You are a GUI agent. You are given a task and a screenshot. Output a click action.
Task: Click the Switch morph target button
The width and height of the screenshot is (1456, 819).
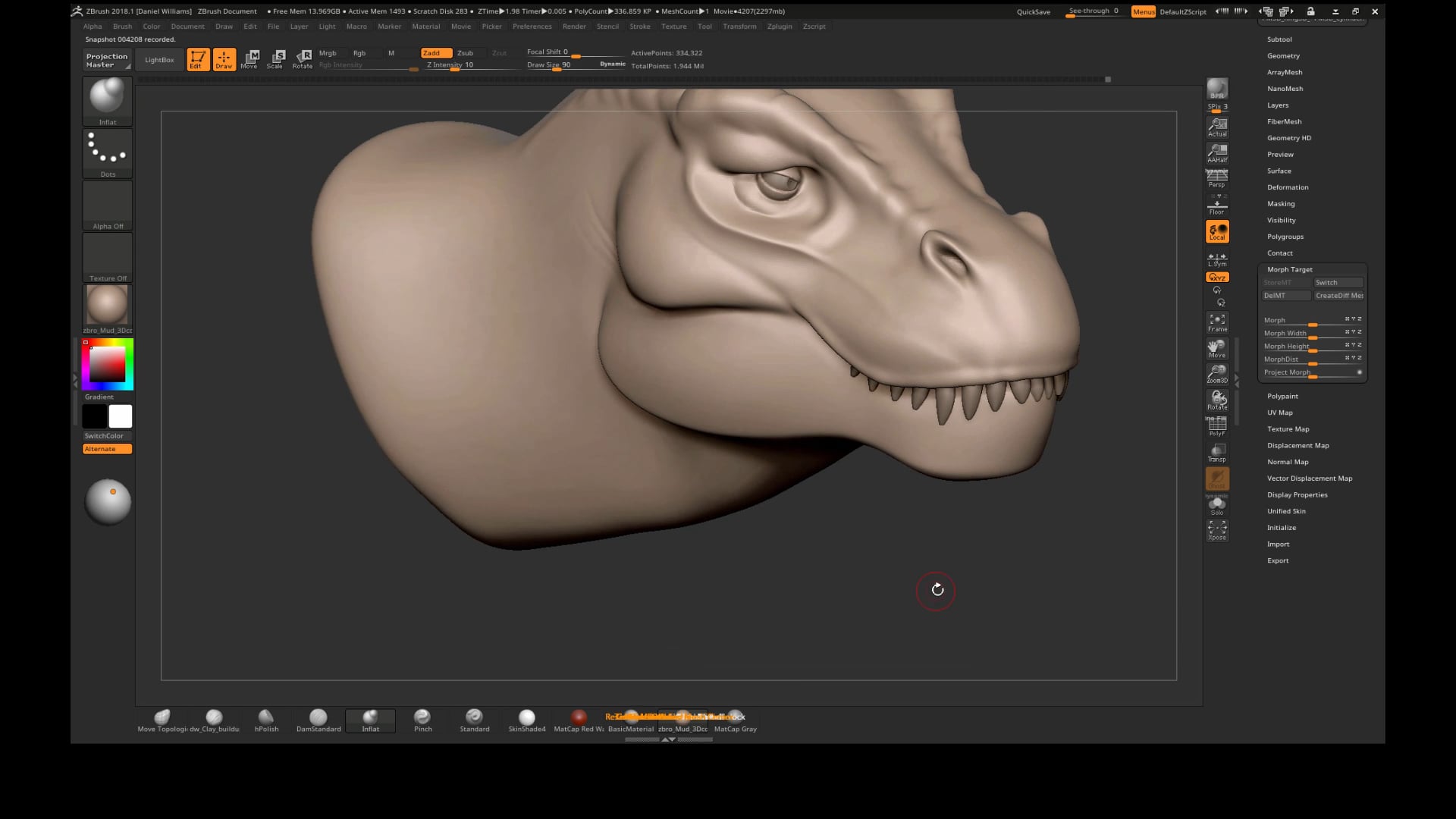click(1338, 283)
